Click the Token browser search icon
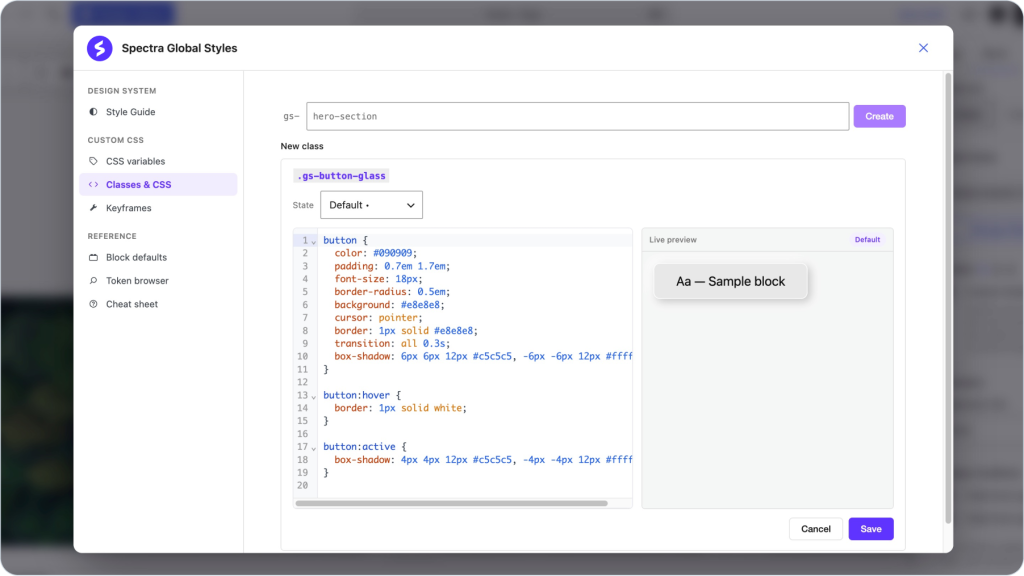1024x576 pixels. tap(93, 281)
